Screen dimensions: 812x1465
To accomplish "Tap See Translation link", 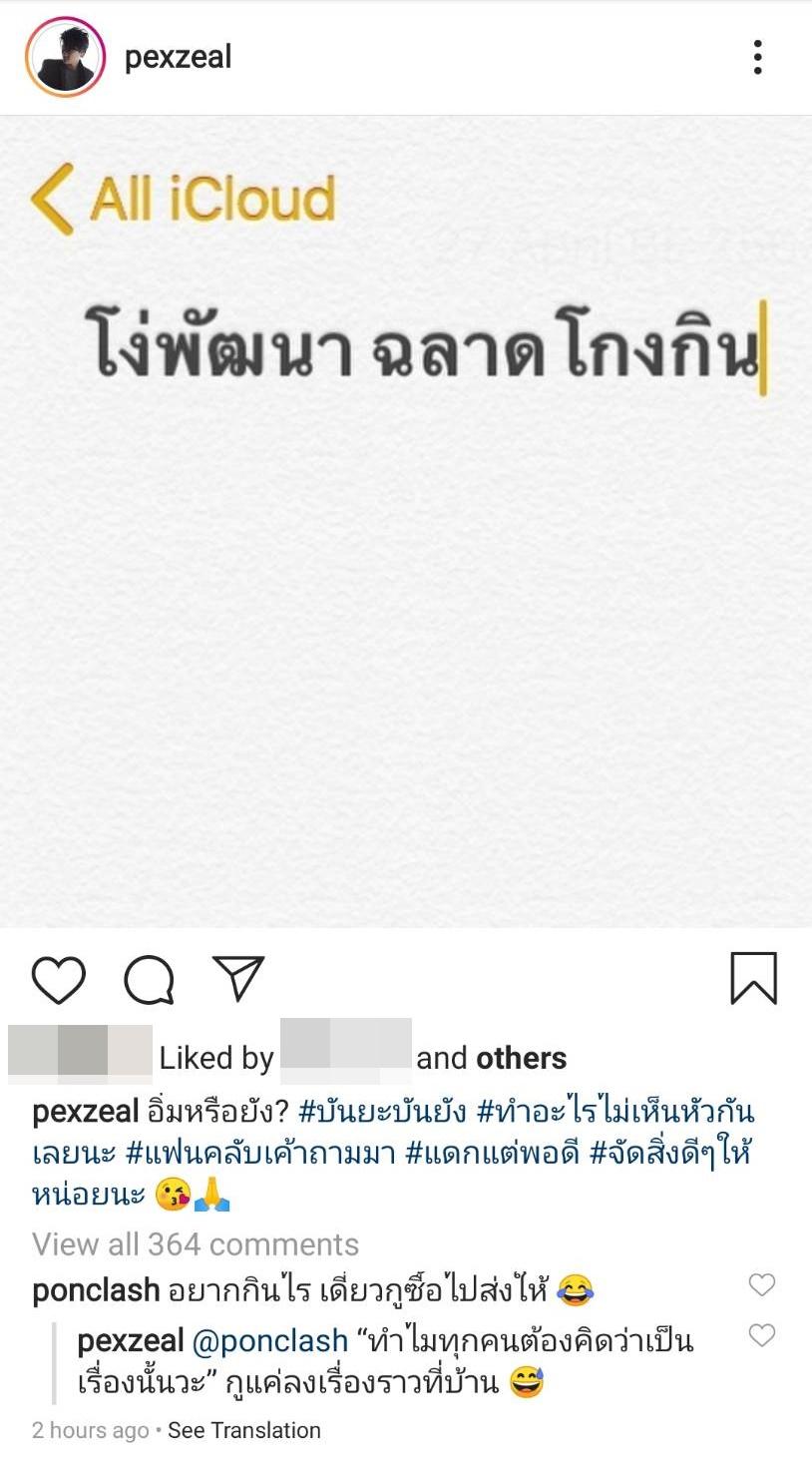I will (244, 1430).
